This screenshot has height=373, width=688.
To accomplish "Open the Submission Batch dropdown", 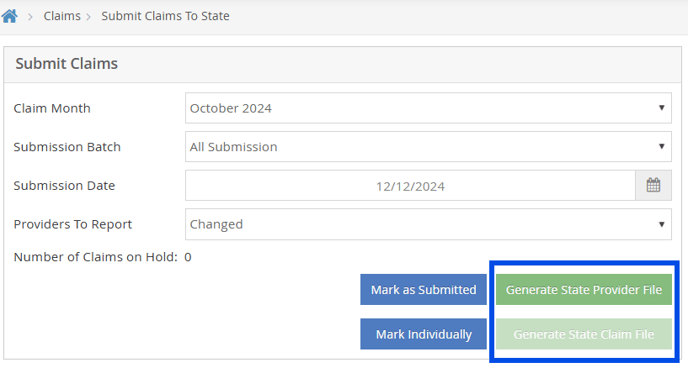I will (x=428, y=147).
